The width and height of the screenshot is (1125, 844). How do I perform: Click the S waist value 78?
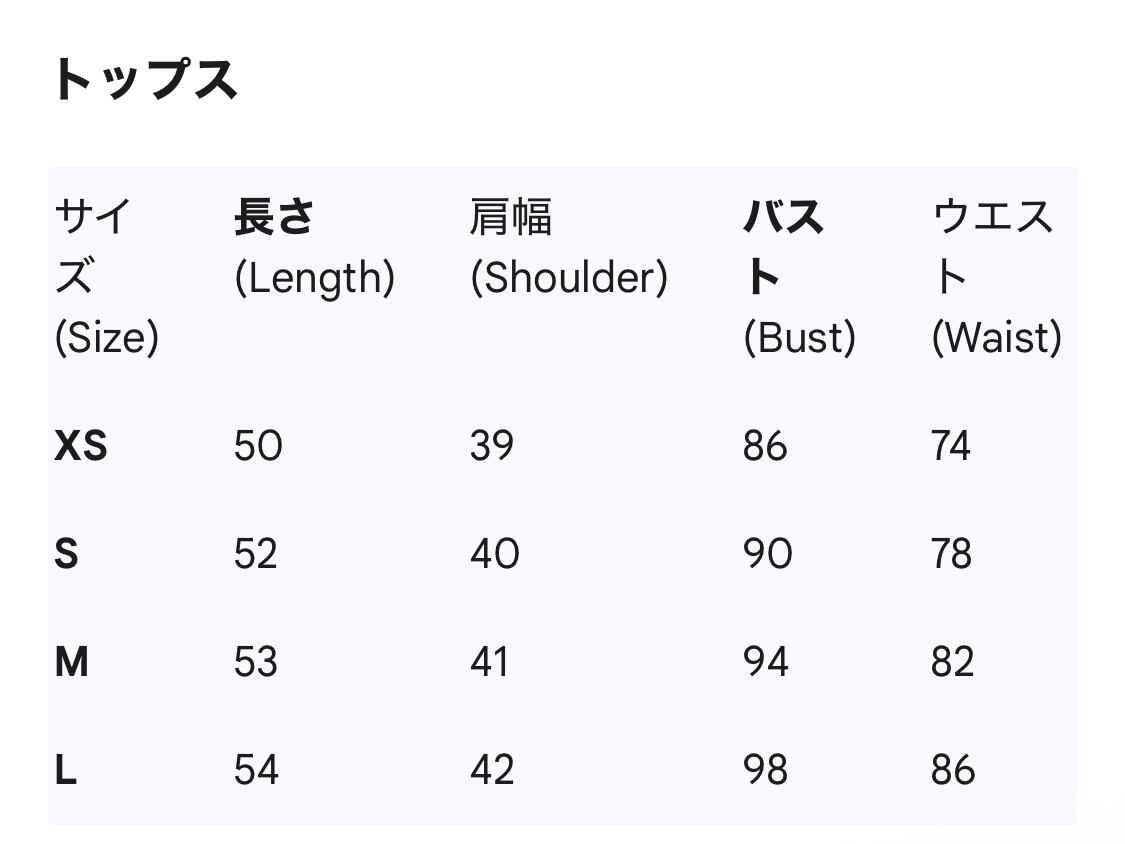coord(951,554)
